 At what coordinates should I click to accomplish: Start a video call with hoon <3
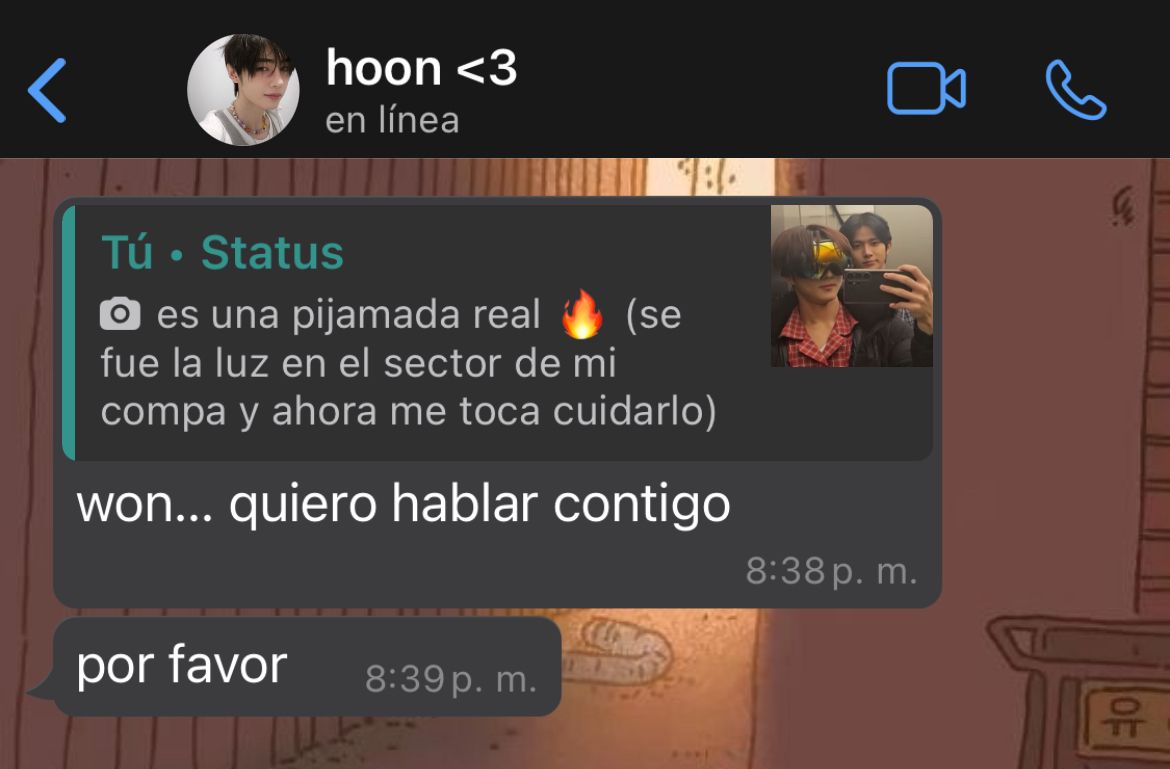[x=926, y=90]
